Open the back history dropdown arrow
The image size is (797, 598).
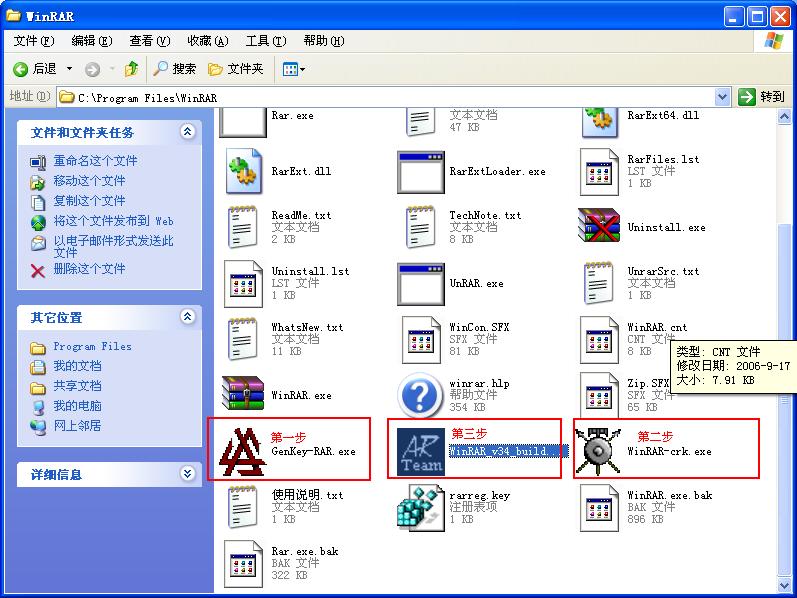coord(70,69)
